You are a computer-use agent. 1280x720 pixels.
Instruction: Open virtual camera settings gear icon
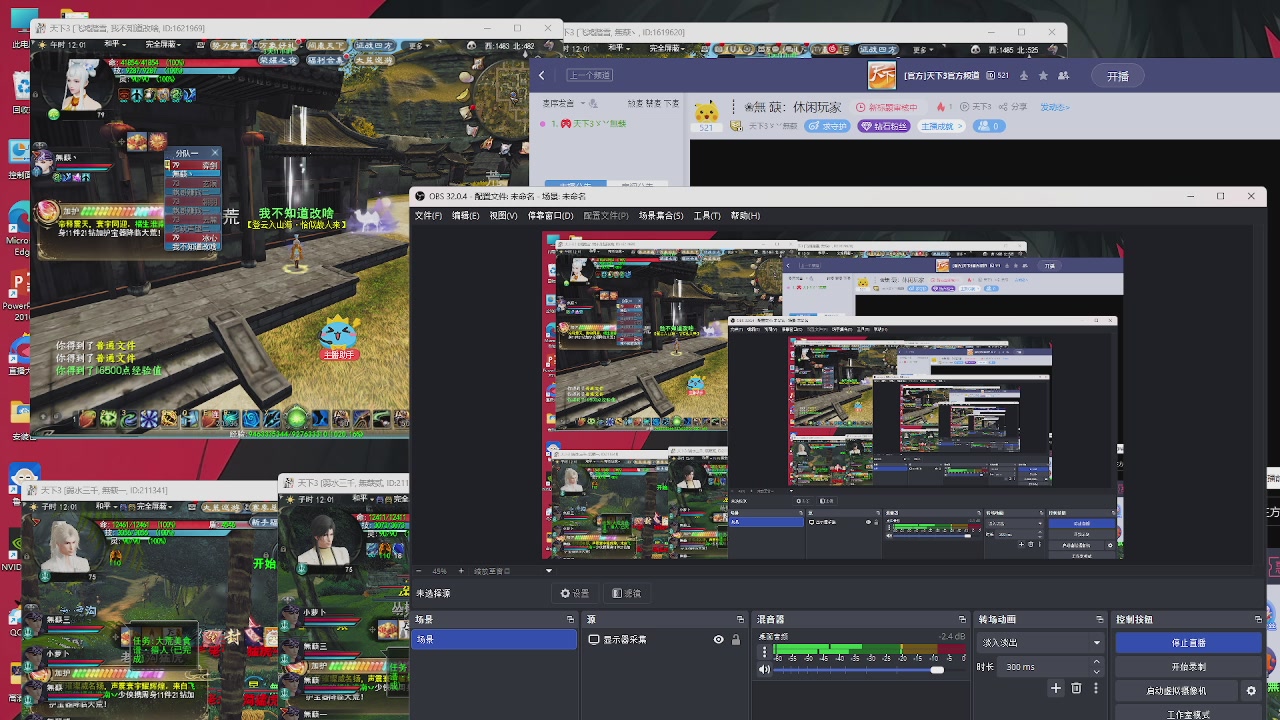click(x=1251, y=691)
